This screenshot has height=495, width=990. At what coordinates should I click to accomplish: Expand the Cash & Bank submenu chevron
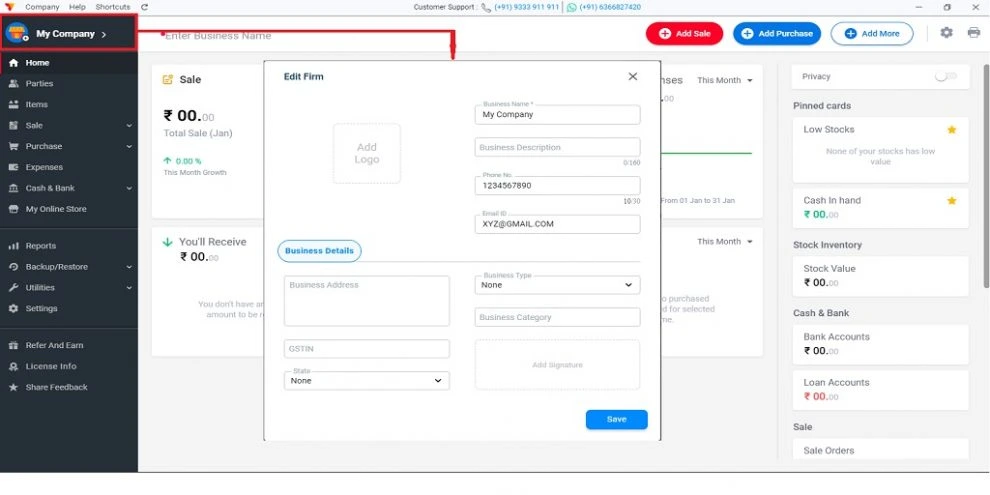[129, 188]
